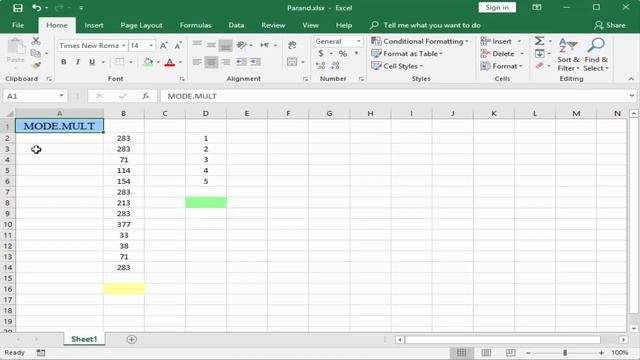Toggle Top Align

(x=197, y=44)
